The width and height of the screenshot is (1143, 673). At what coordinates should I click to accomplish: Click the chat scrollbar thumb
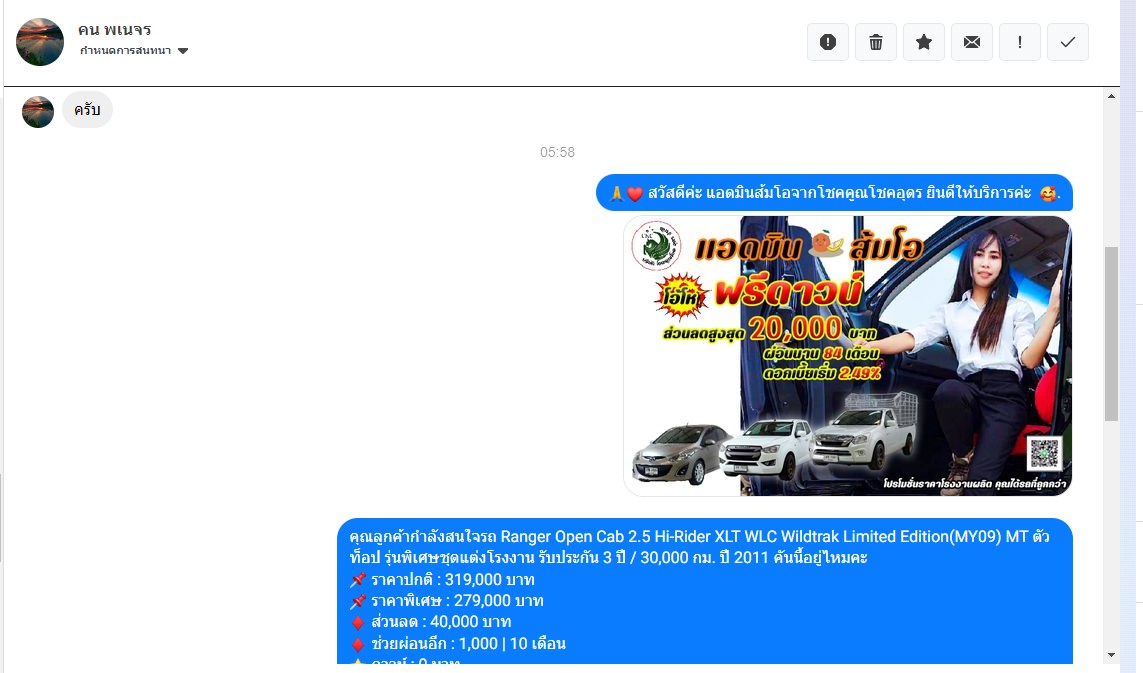1111,334
